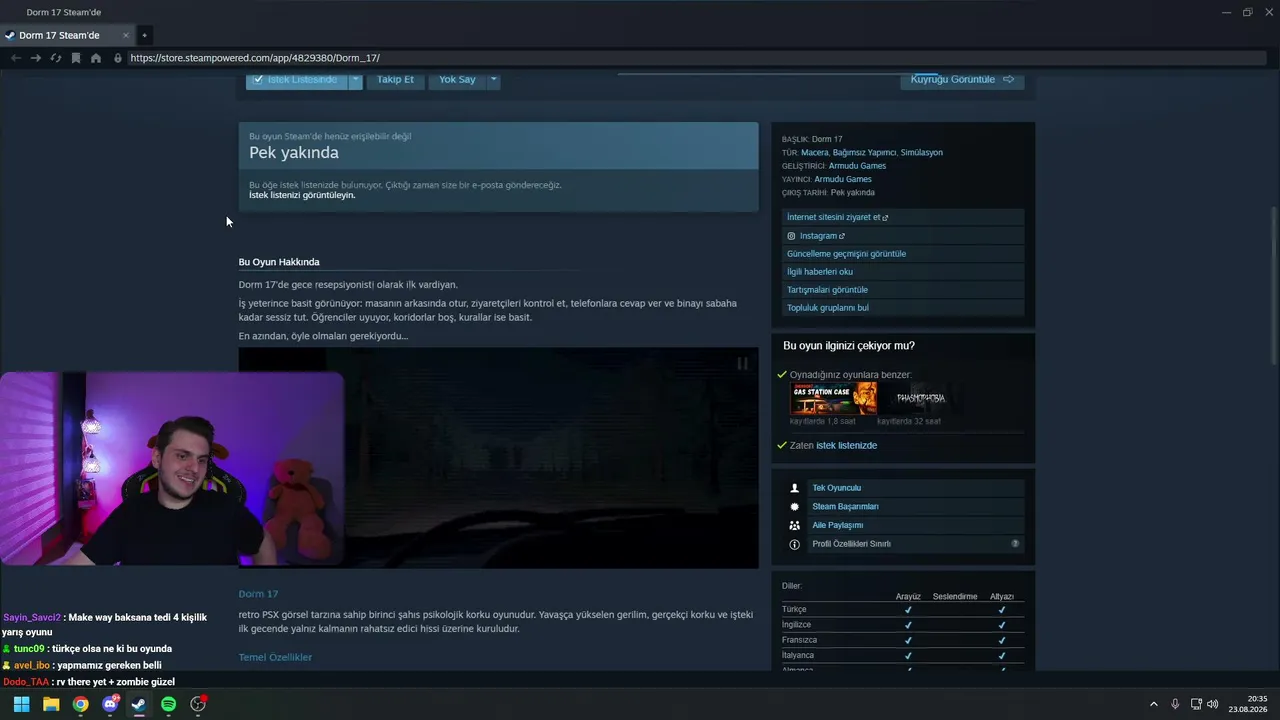Select the İtalyanca language row label
Viewport: 1280px width, 720px height.
798,655
